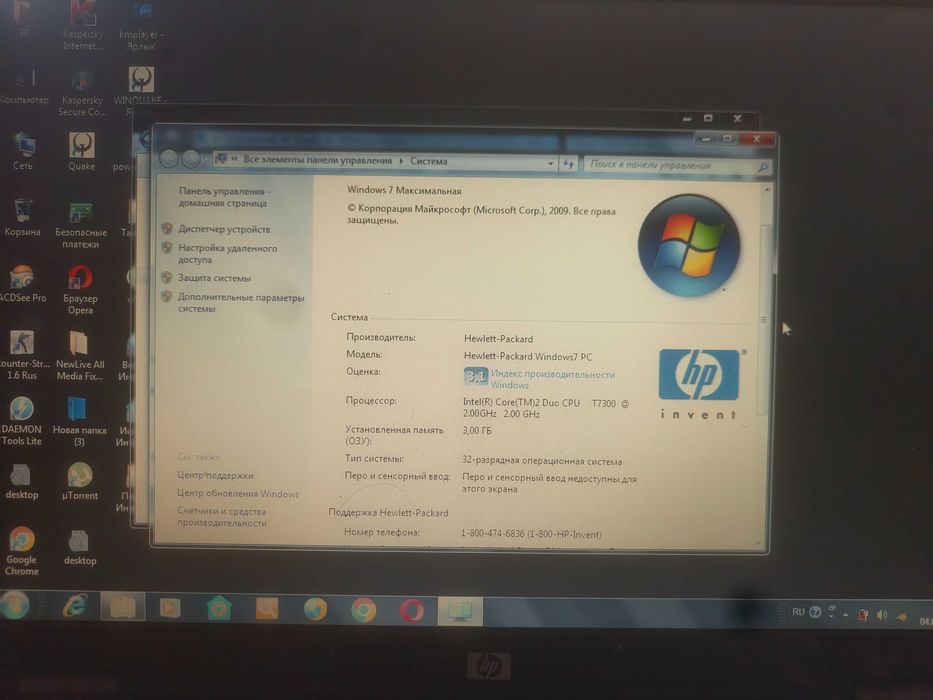933x700 pixels.
Task: Open Windows Explorer taskbar icon
Action: tap(123, 607)
